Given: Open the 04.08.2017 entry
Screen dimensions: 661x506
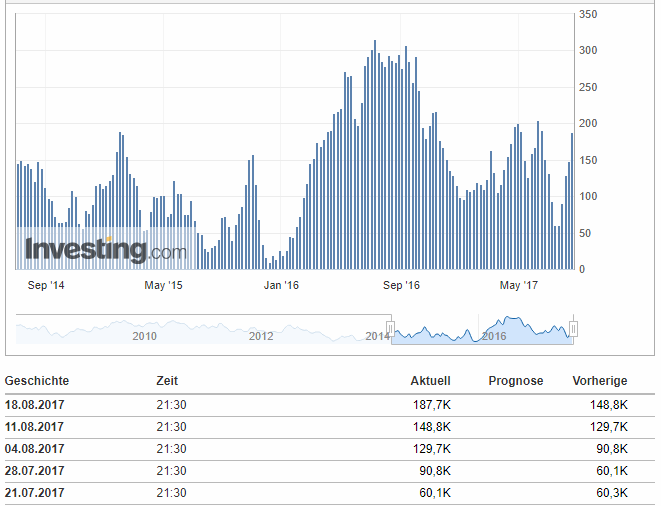Looking at the screenshot, I should [x=35, y=449].
